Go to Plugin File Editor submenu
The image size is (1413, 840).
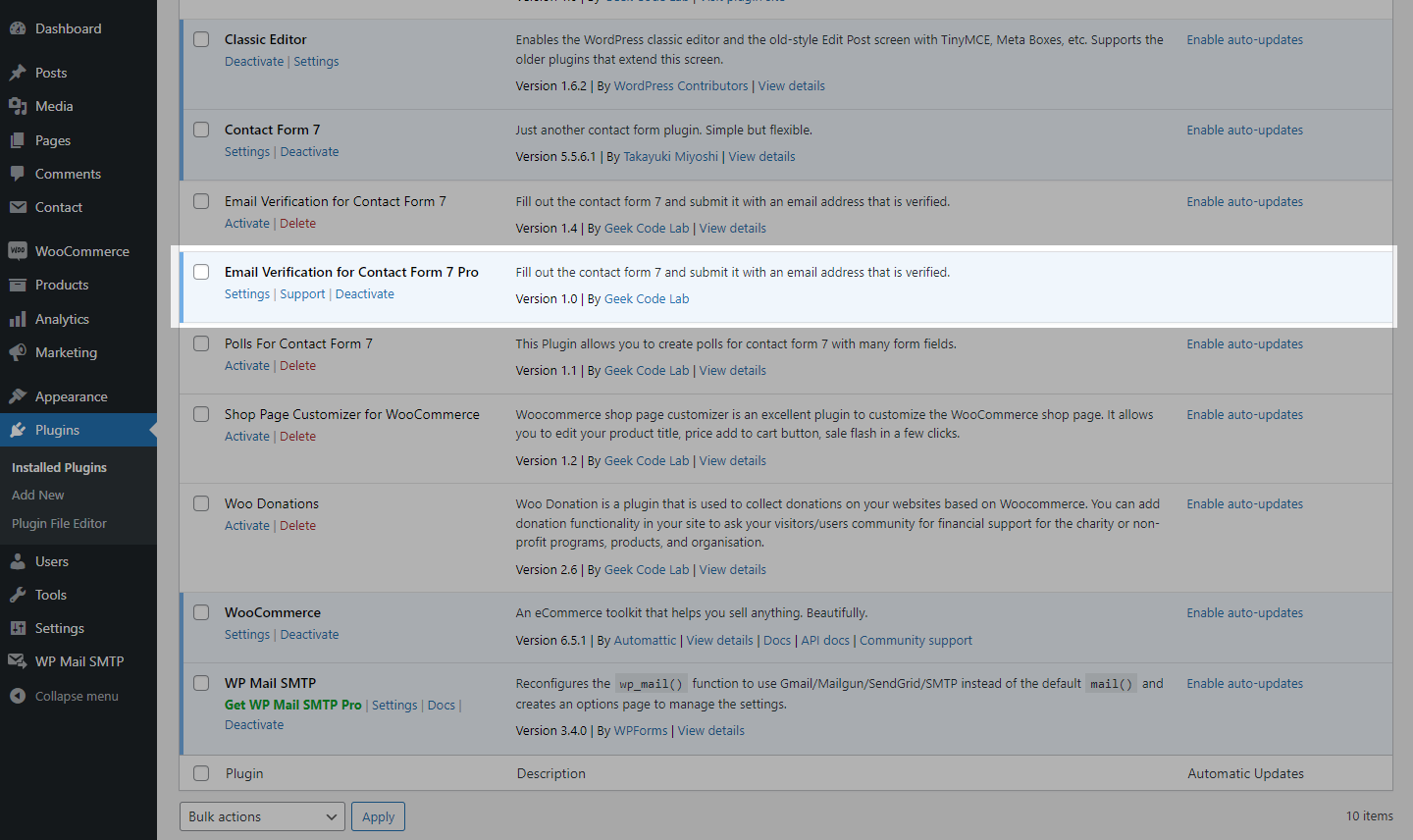(59, 524)
